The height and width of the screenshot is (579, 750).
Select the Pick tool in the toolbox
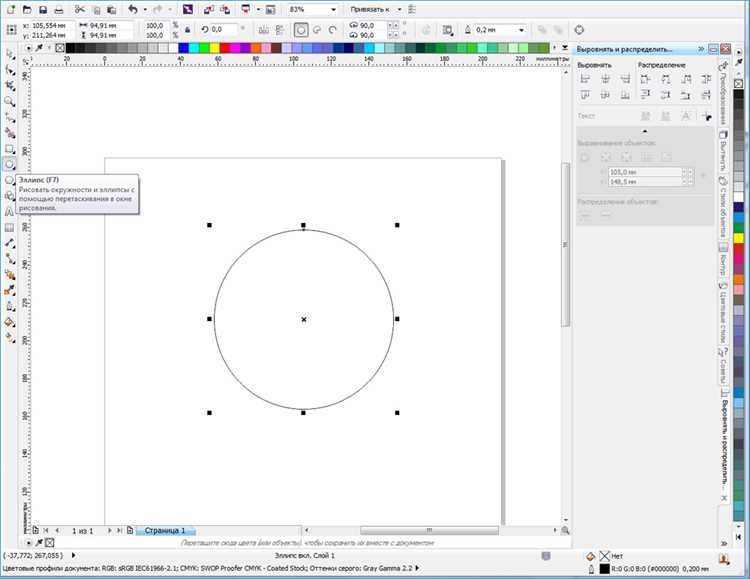click(x=10, y=54)
